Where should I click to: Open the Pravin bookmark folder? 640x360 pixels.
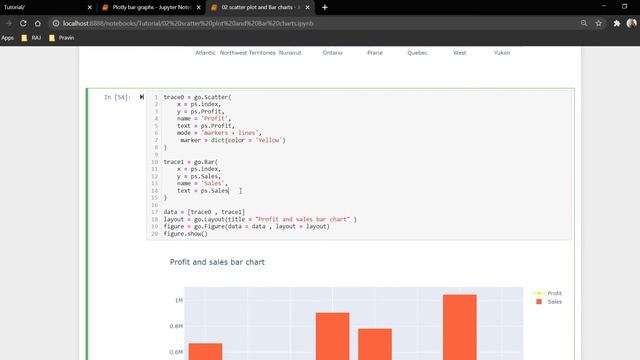coord(61,38)
